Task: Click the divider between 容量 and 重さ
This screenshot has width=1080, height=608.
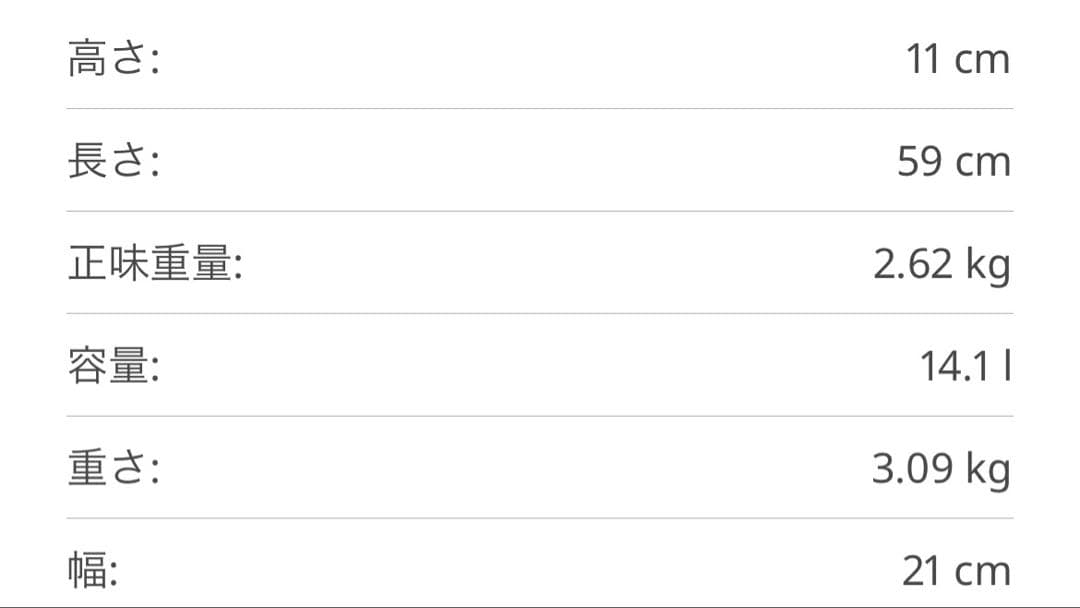Action: 540,416
